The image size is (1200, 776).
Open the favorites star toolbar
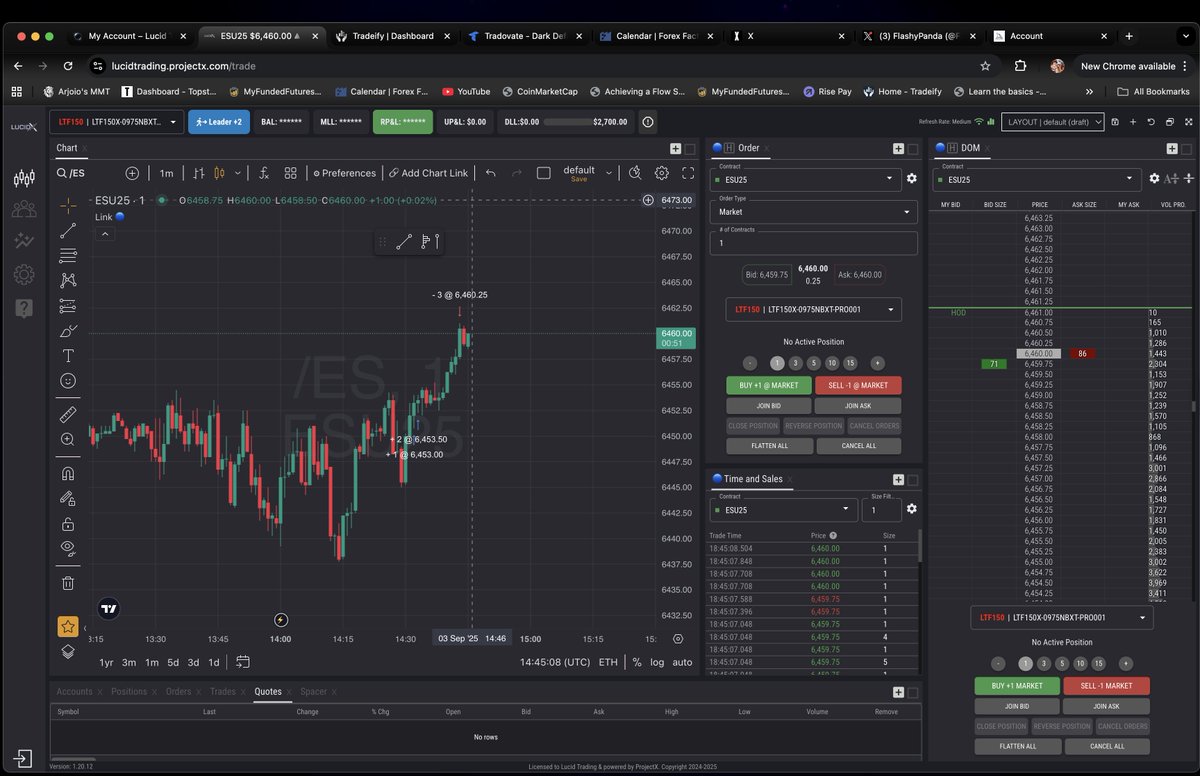point(67,626)
